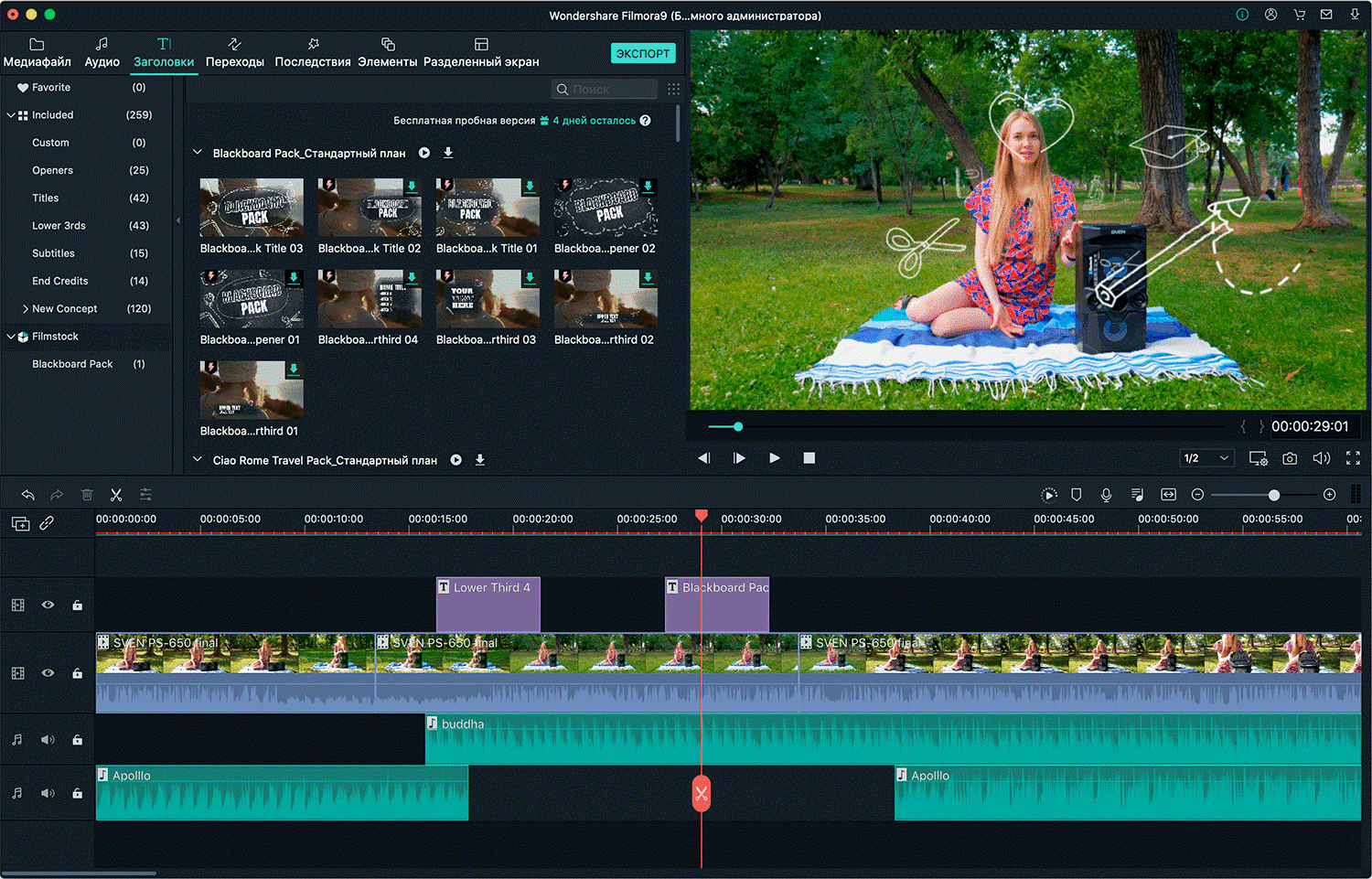Enter fullscreen preview mode
Screen dimensions: 1372x879
click(x=1353, y=458)
